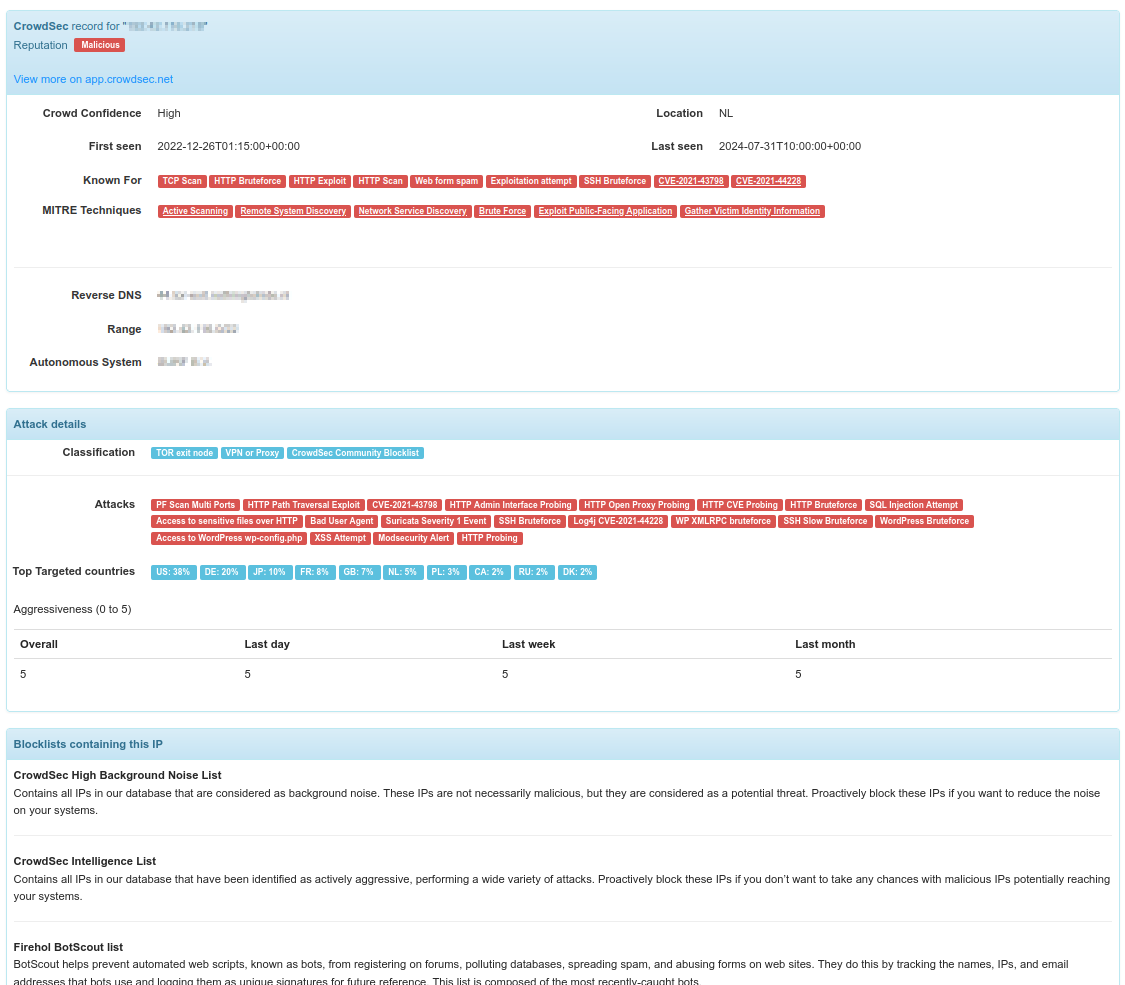Open the "Brute Force" MITRE technique

point(503,211)
